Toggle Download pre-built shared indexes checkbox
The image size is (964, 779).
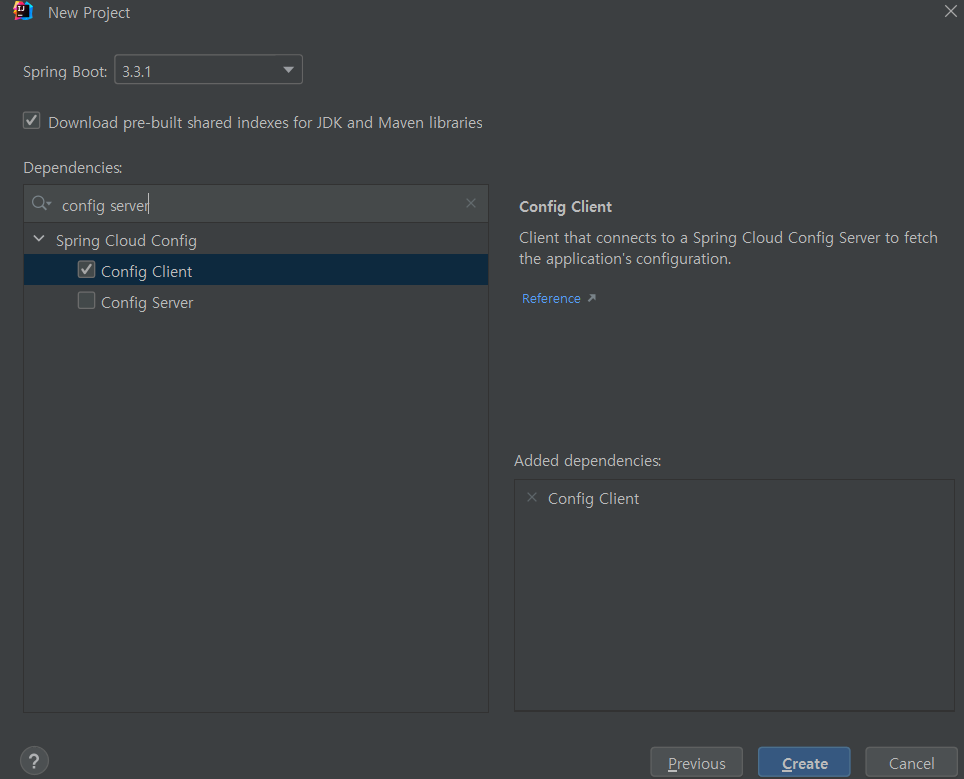tap(32, 121)
